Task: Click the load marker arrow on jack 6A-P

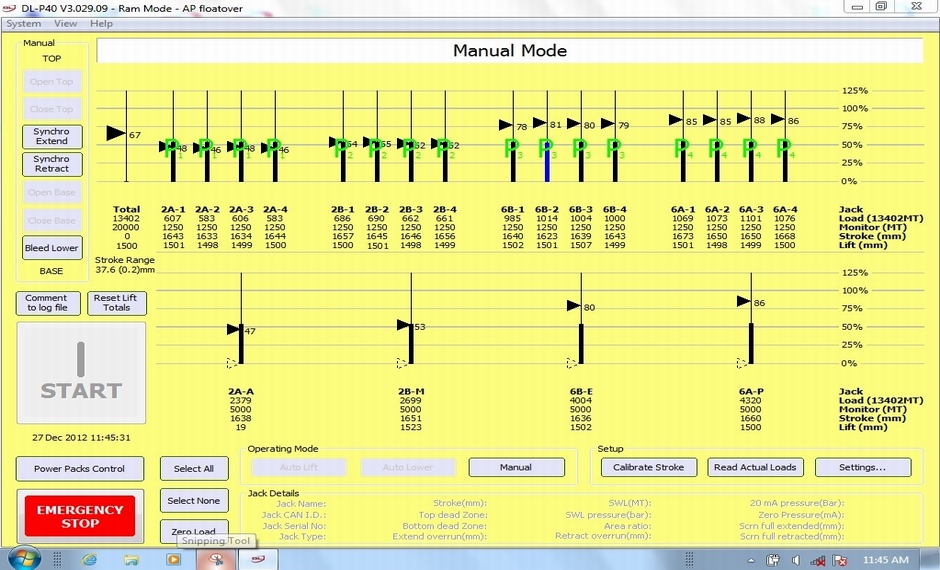Action: pyautogui.click(x=744, y=301)
